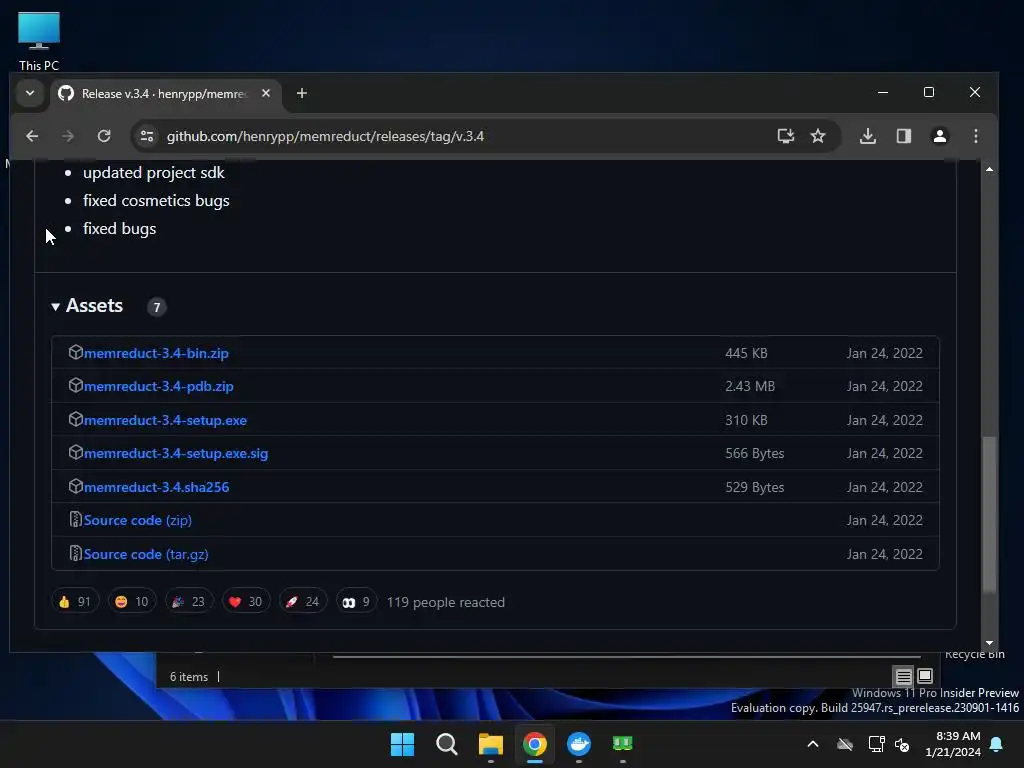Download memreduct-3.4-setup.exe.sig
Screen dimensions: 1024x768
(176, 453)
